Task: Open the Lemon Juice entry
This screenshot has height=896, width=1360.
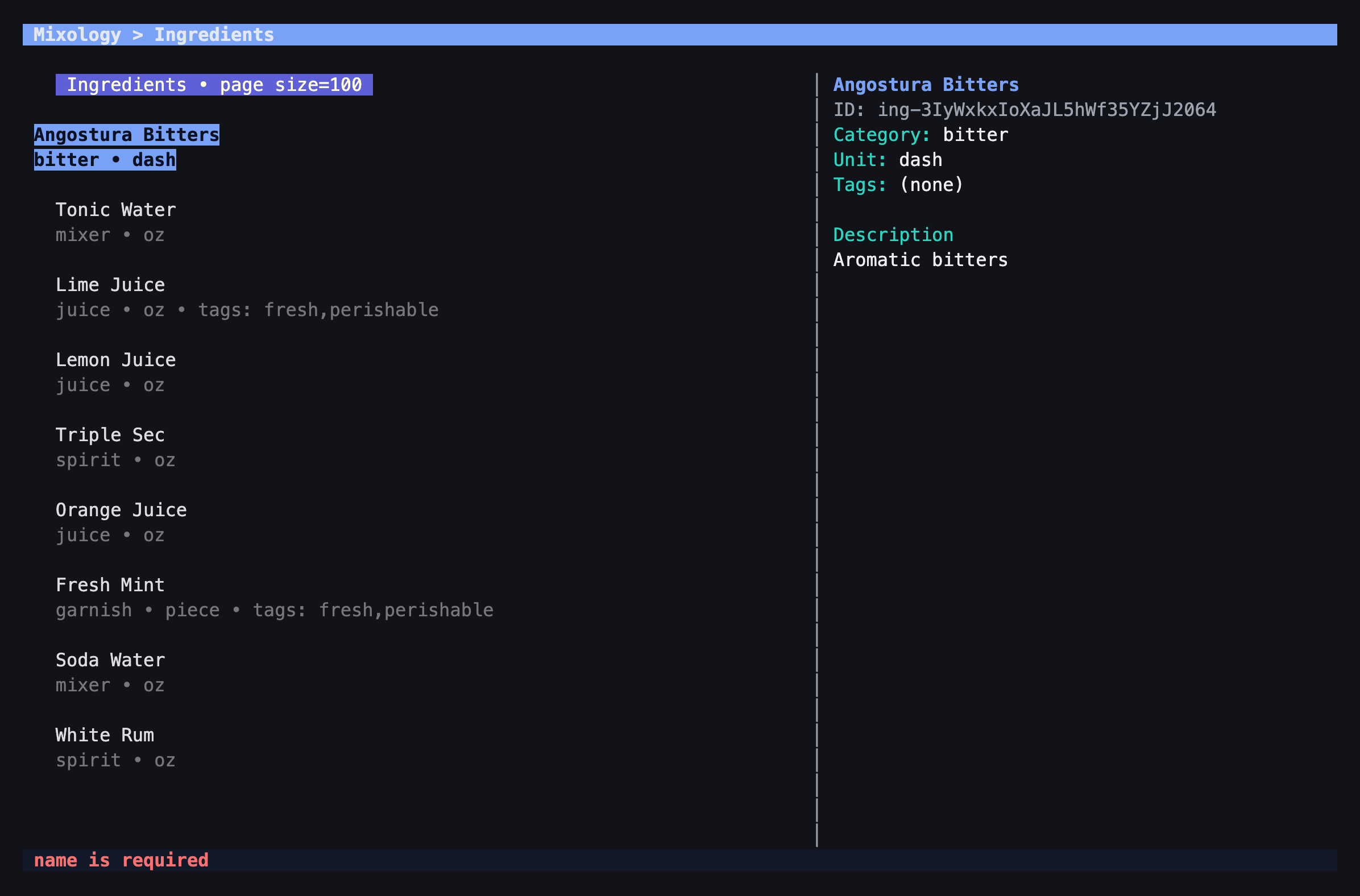Action: (x=115, y=372)
